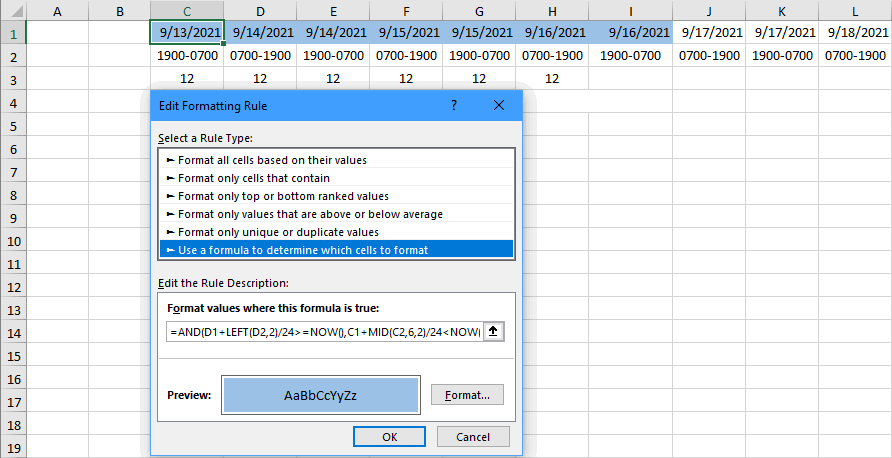Image resolution: width=892 pixels, height=458 pixels.
Task: Select row 1 header
Action: pyautogui.click(x=13, y=34)
